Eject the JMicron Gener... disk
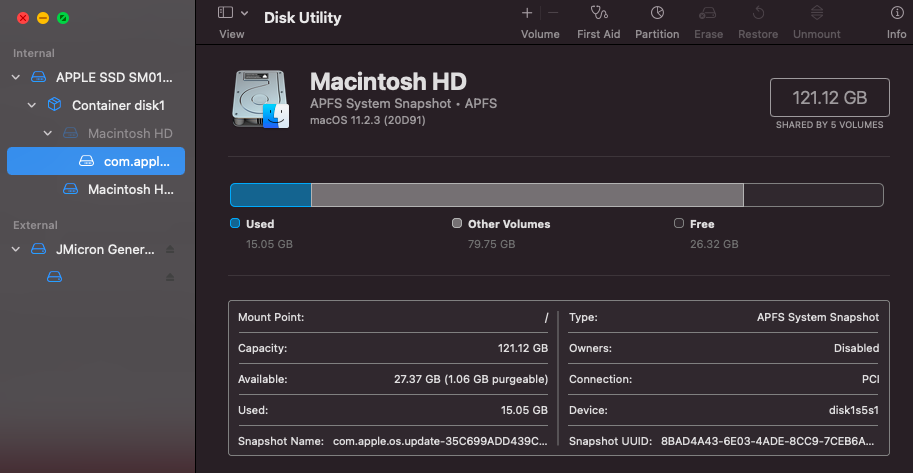The width and height of the screenshot is (913, 473). (170, 249)
